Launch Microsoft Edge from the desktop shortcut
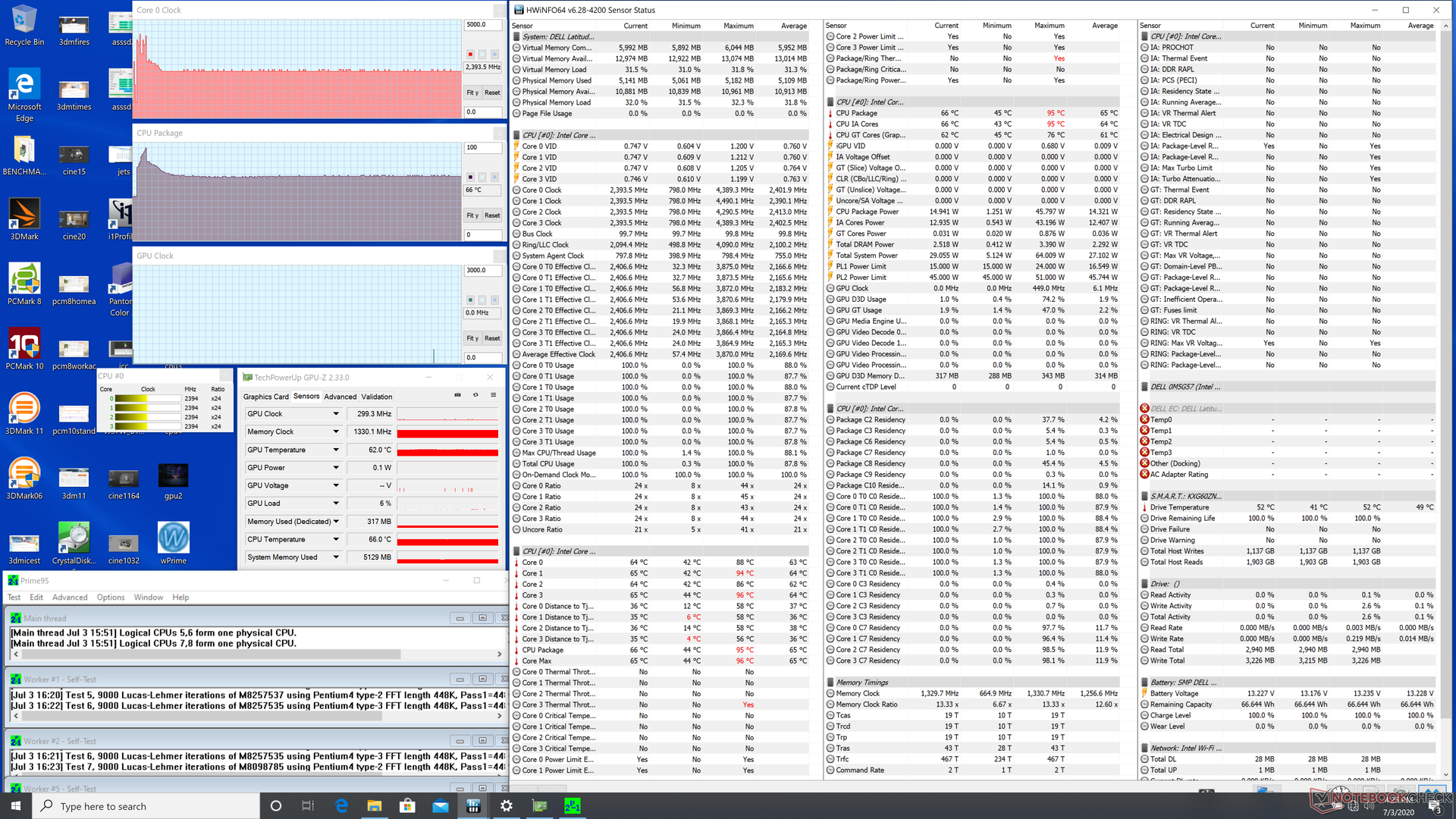 pyautogui.click(x=24, y=95)
